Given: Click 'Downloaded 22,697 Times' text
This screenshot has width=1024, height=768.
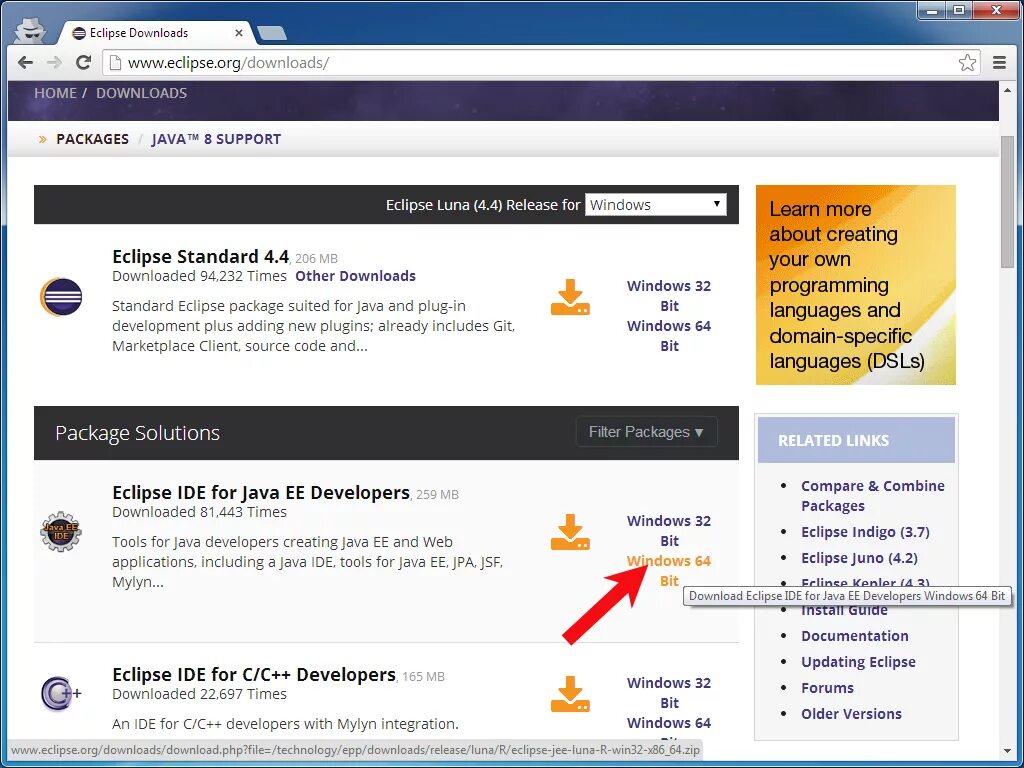Looking at the screenshot, I should pos(199,694).
